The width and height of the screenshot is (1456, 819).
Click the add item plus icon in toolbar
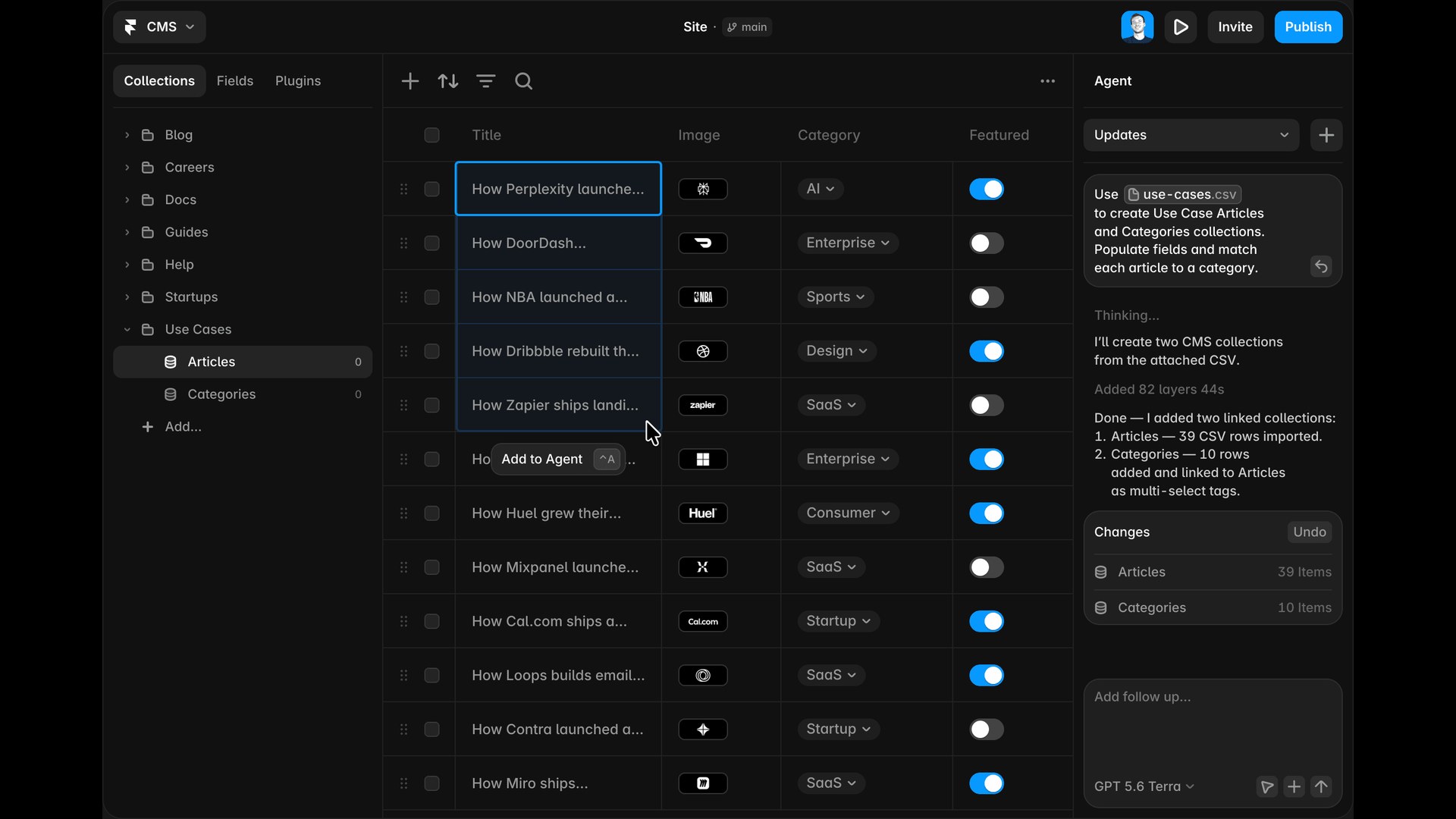pyautogui.click(x=409, y=81)
